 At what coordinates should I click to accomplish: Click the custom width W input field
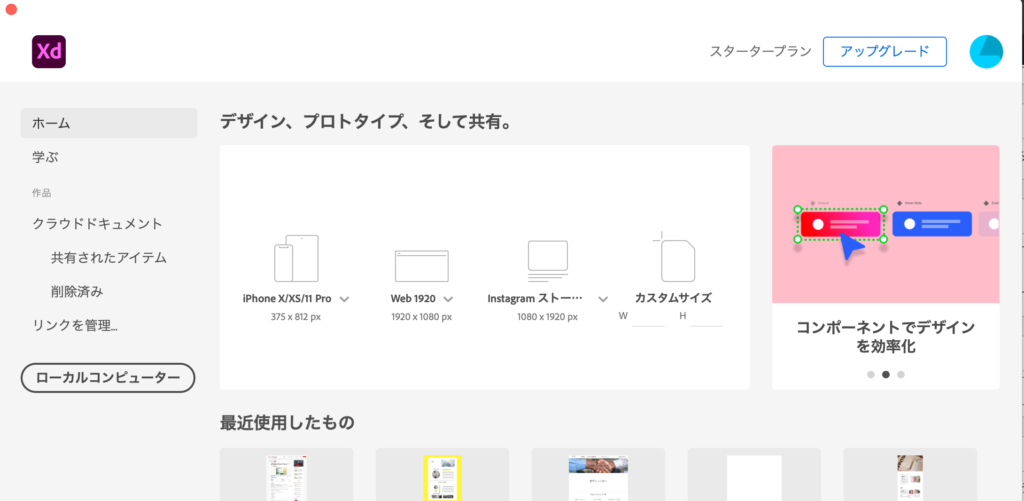[x=648, y=317]
